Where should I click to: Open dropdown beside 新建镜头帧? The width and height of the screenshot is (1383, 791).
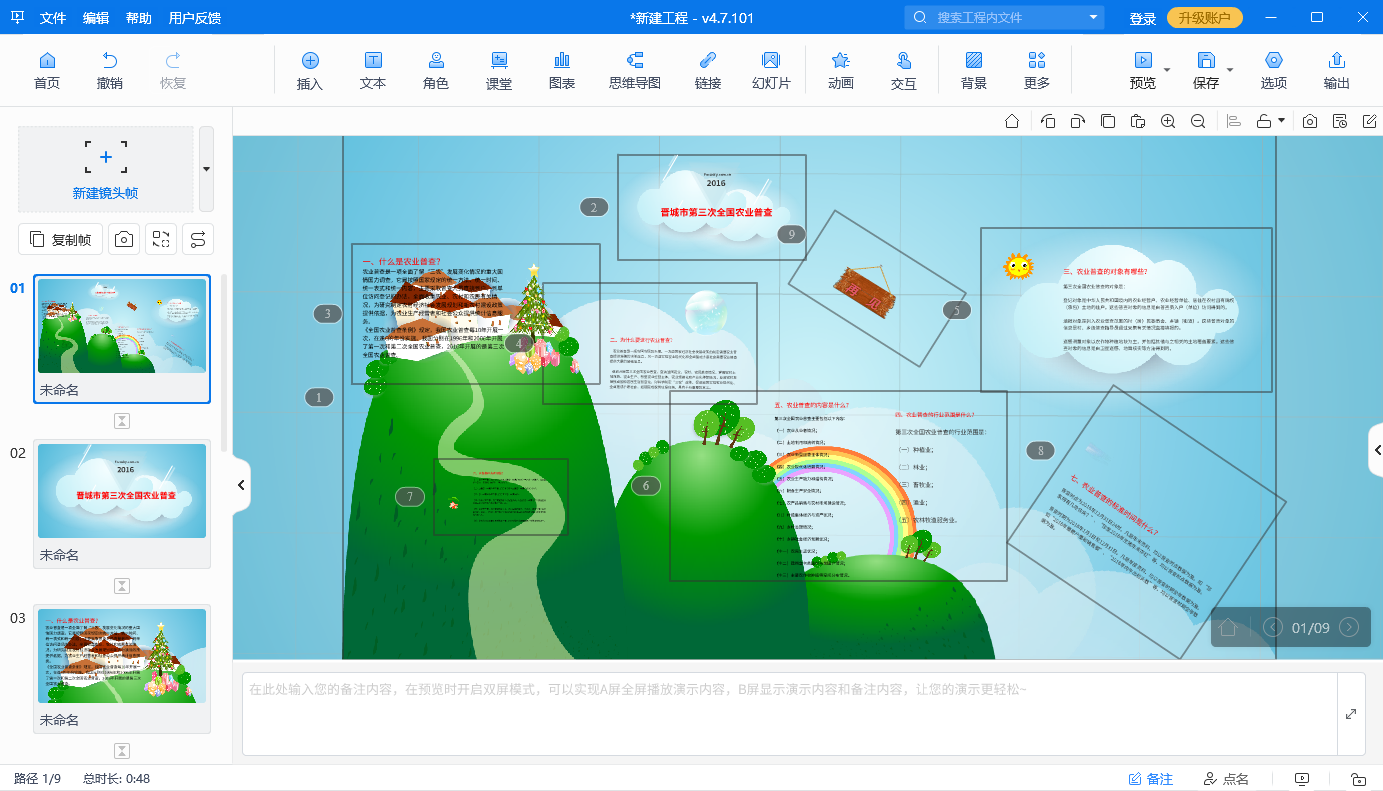pyautogui.click(x=206, y=169)
